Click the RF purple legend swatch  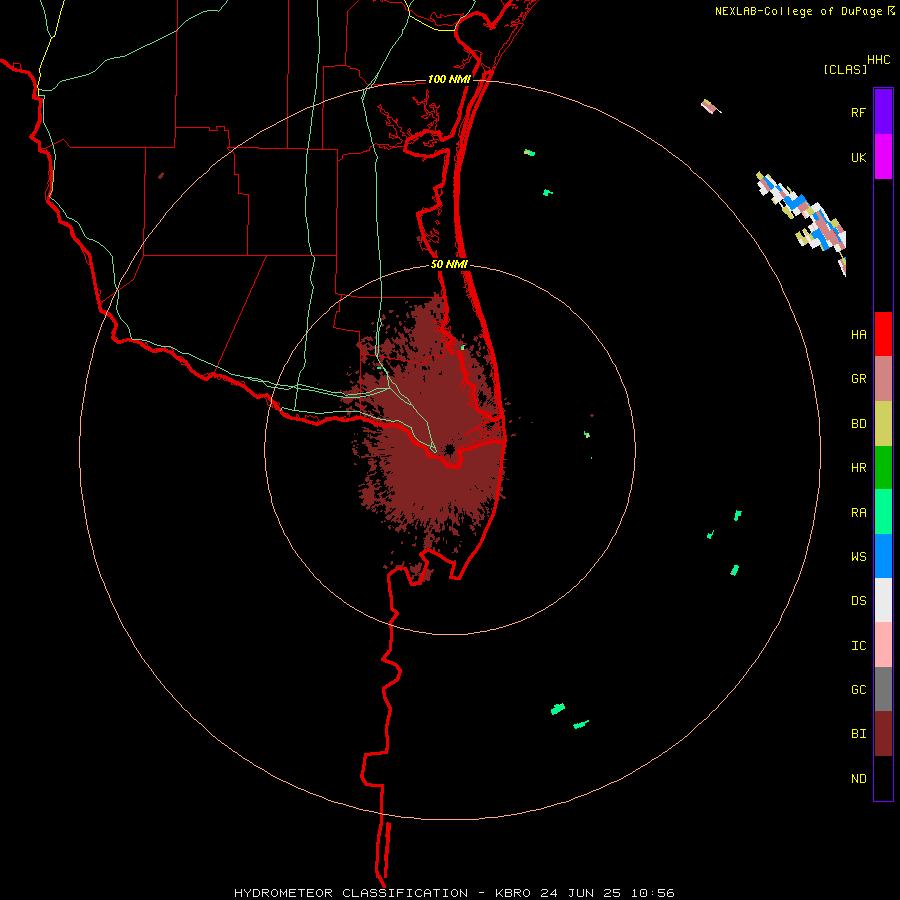[883, 112]
